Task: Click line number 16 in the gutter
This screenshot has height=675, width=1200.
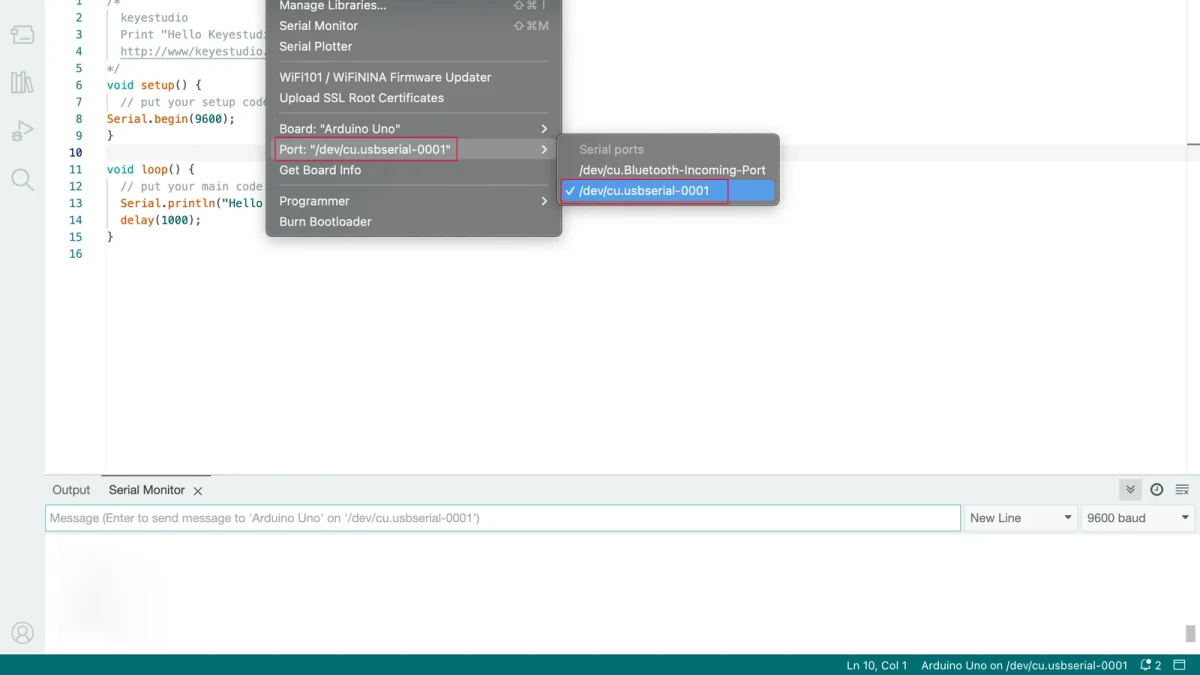Action: coord(76,254)
